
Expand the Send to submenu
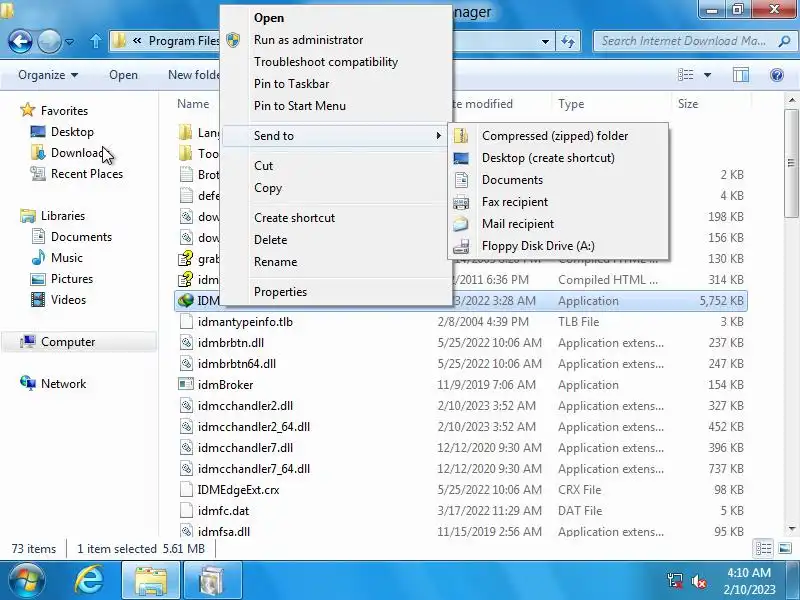[334, 136]
